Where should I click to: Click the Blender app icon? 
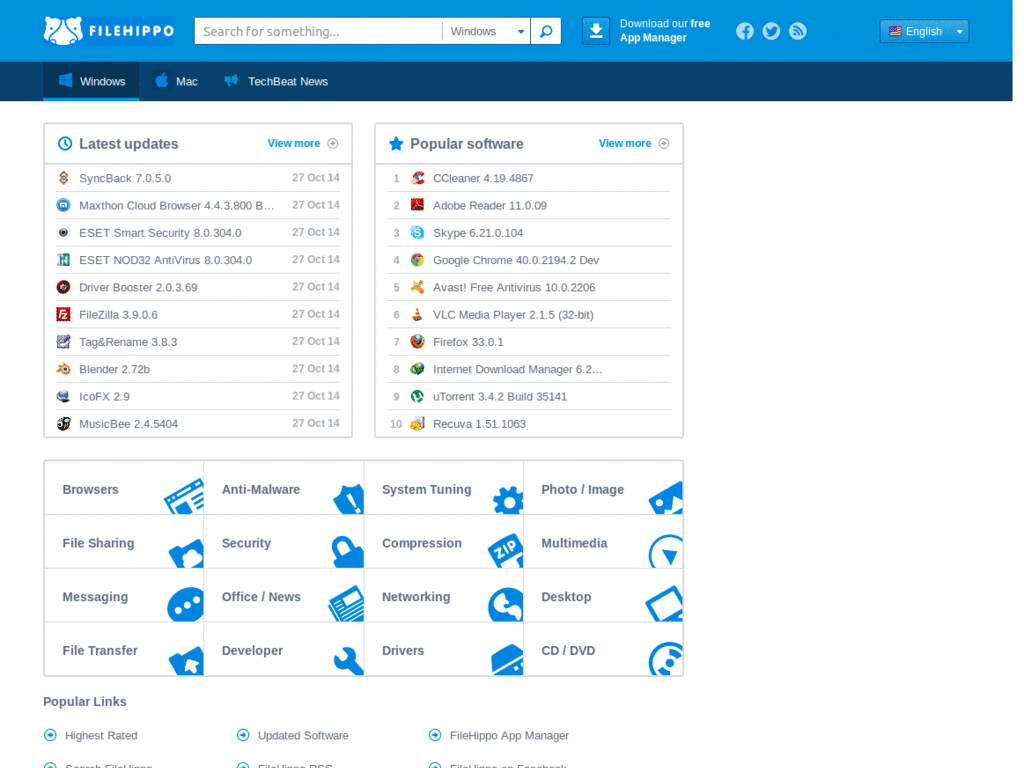click(63, 369)
